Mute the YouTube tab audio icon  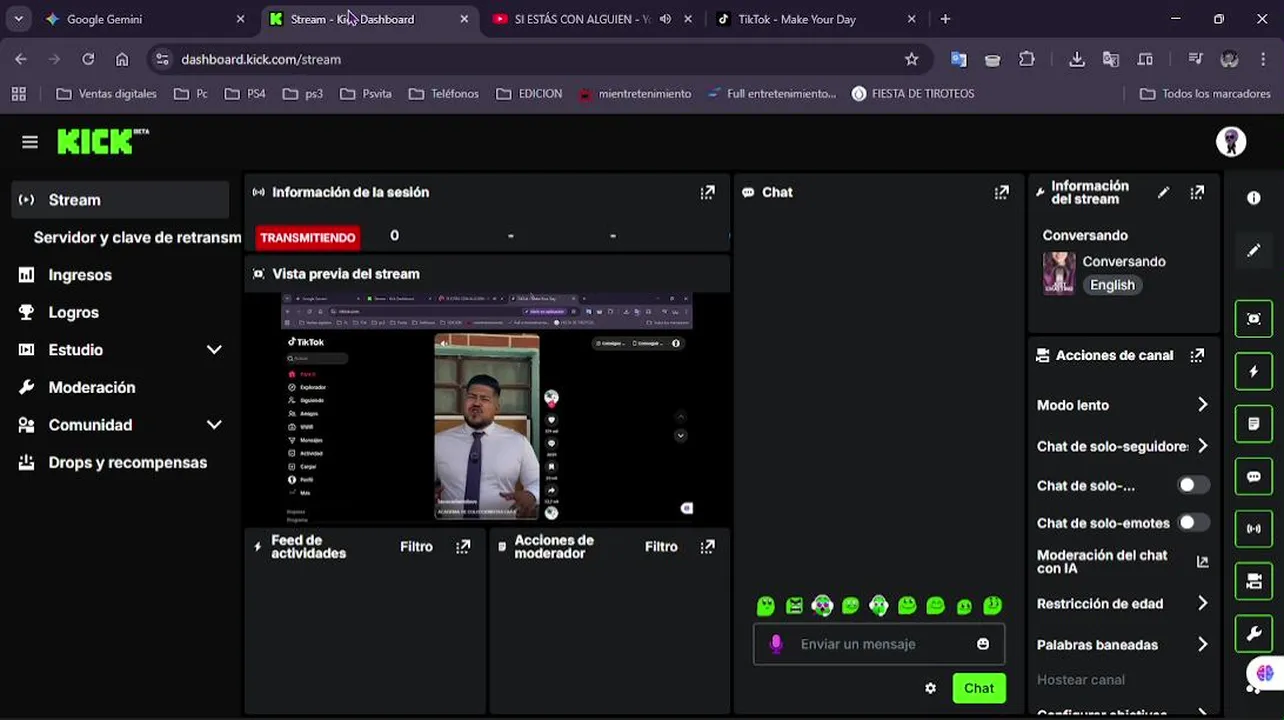coord(665,19)
